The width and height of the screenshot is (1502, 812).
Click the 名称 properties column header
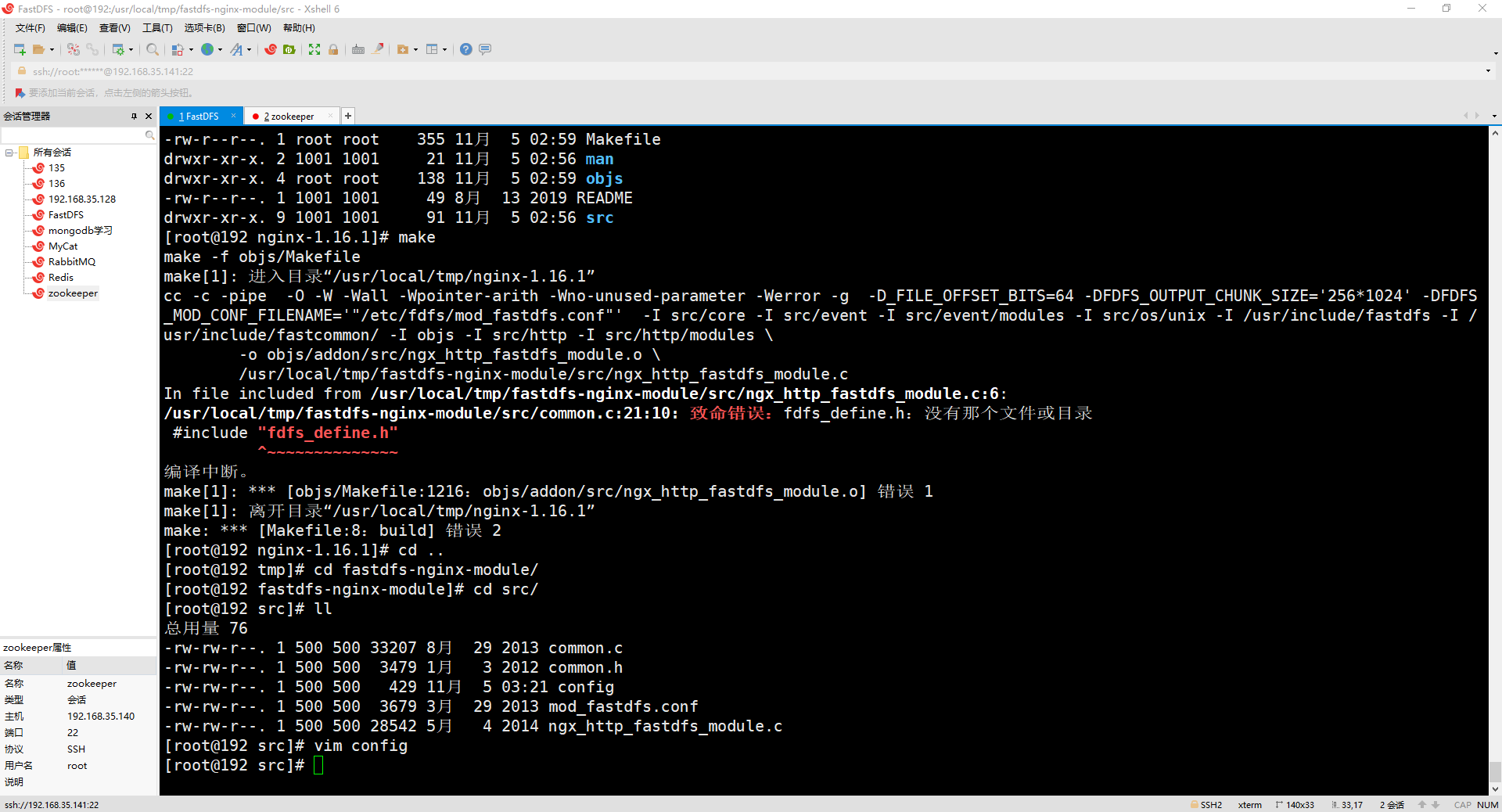pos(31,666)
